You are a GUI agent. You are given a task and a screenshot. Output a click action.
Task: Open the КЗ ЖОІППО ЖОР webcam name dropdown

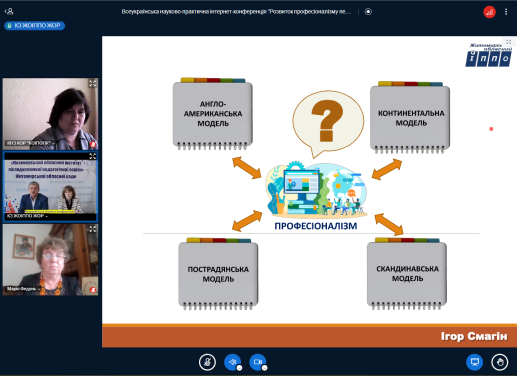27,216
